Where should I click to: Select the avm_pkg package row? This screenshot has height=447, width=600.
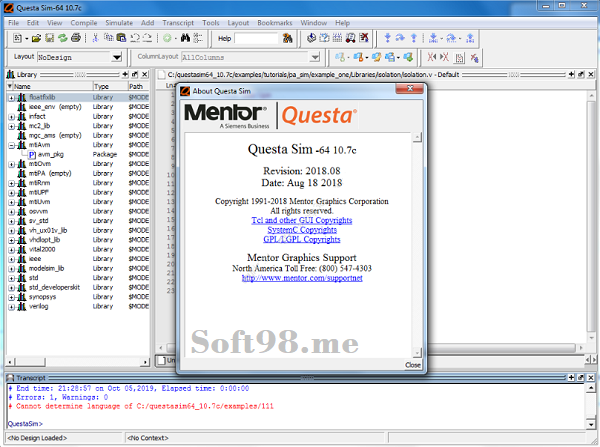click(x=78, y=155)
